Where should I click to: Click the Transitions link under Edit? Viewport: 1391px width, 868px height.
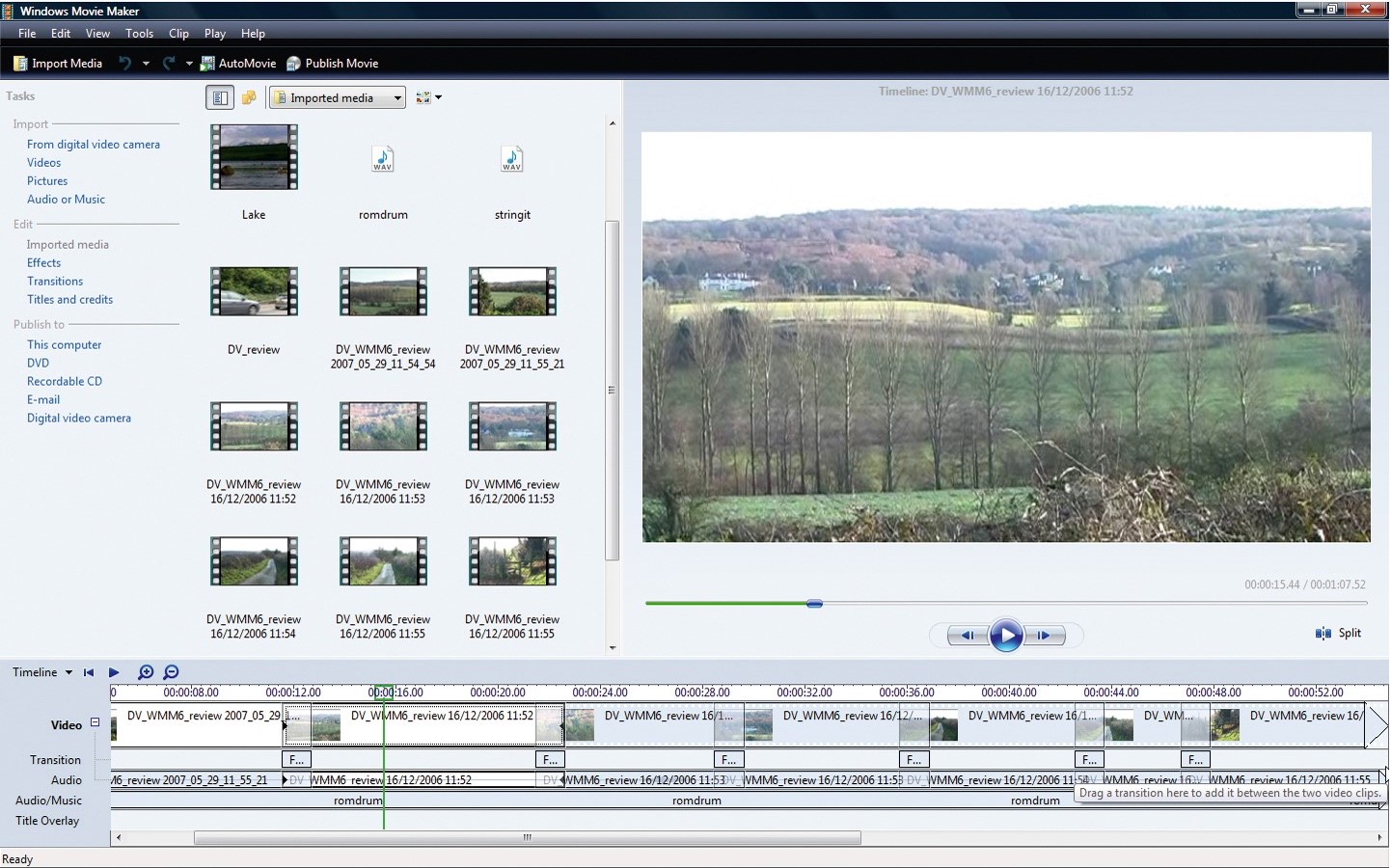55,281
